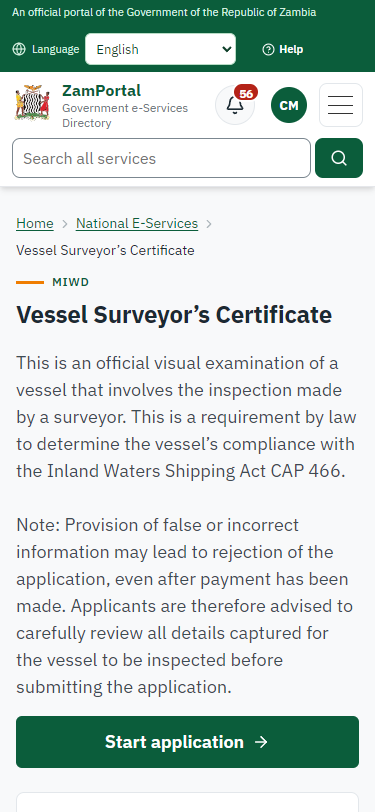Click the MIWD ministry label
The image size is (375, 812).
[x=70, y=282]
